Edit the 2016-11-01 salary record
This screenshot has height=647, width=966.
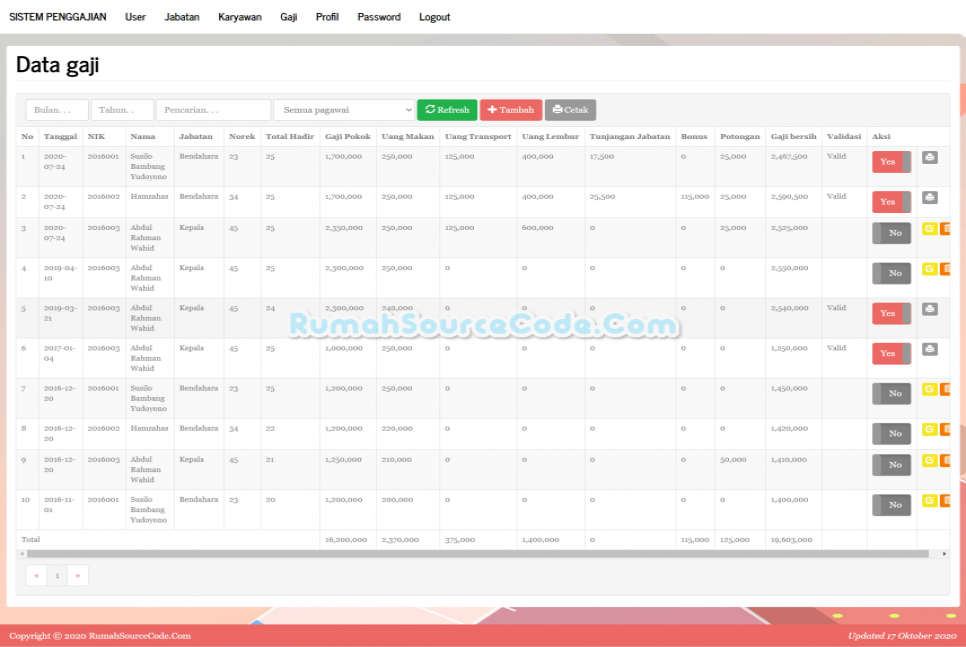(x=928, y=500)
